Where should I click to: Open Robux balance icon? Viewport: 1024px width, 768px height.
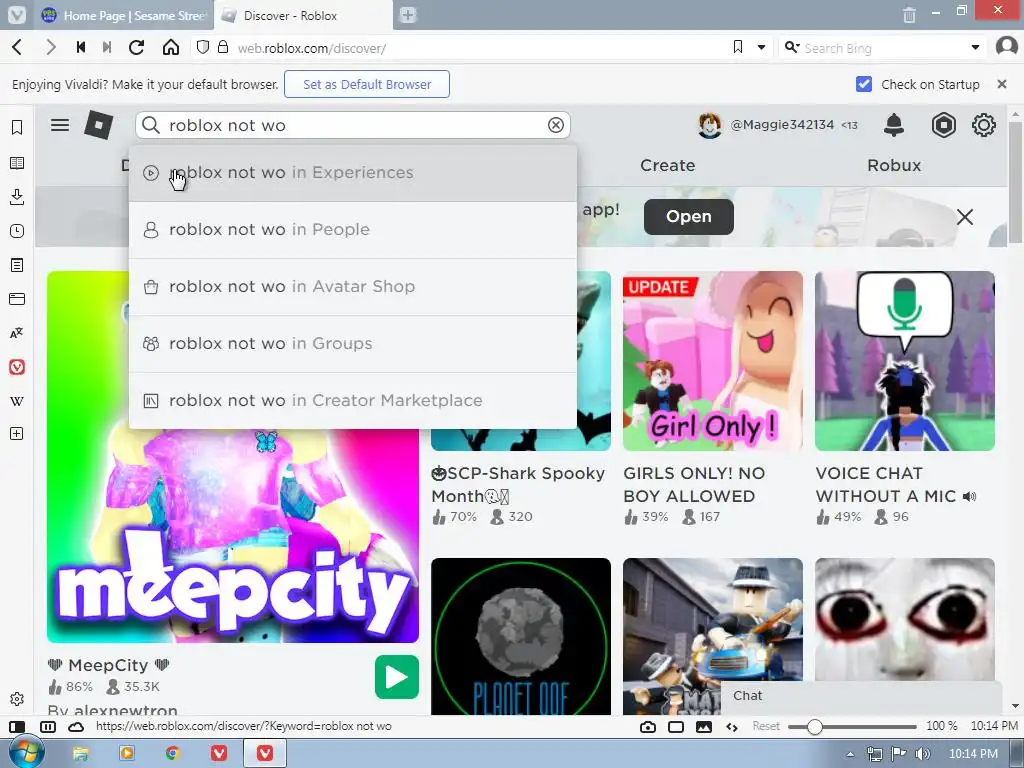(944, 125)
